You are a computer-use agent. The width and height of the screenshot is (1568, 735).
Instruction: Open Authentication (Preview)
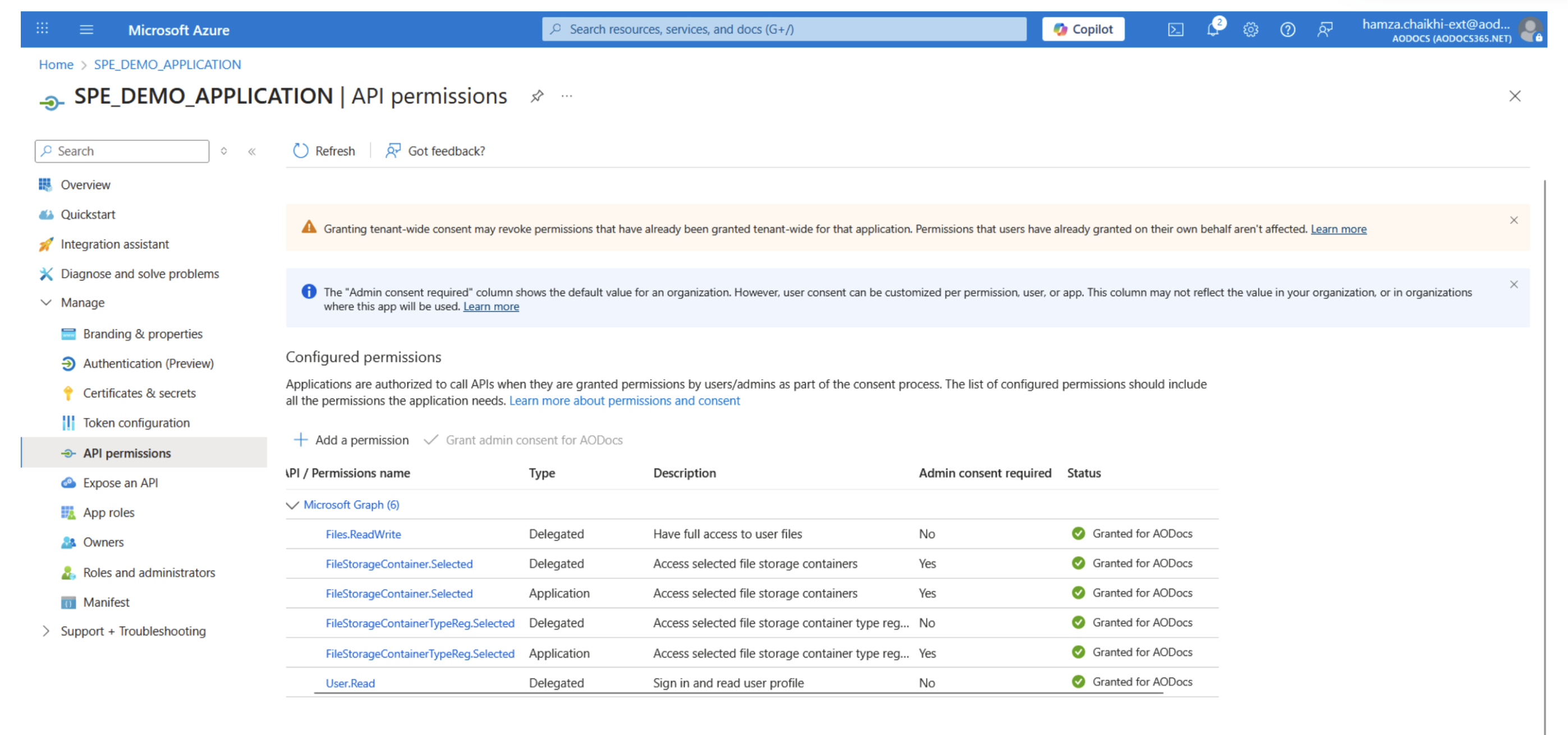coord(148,364)
